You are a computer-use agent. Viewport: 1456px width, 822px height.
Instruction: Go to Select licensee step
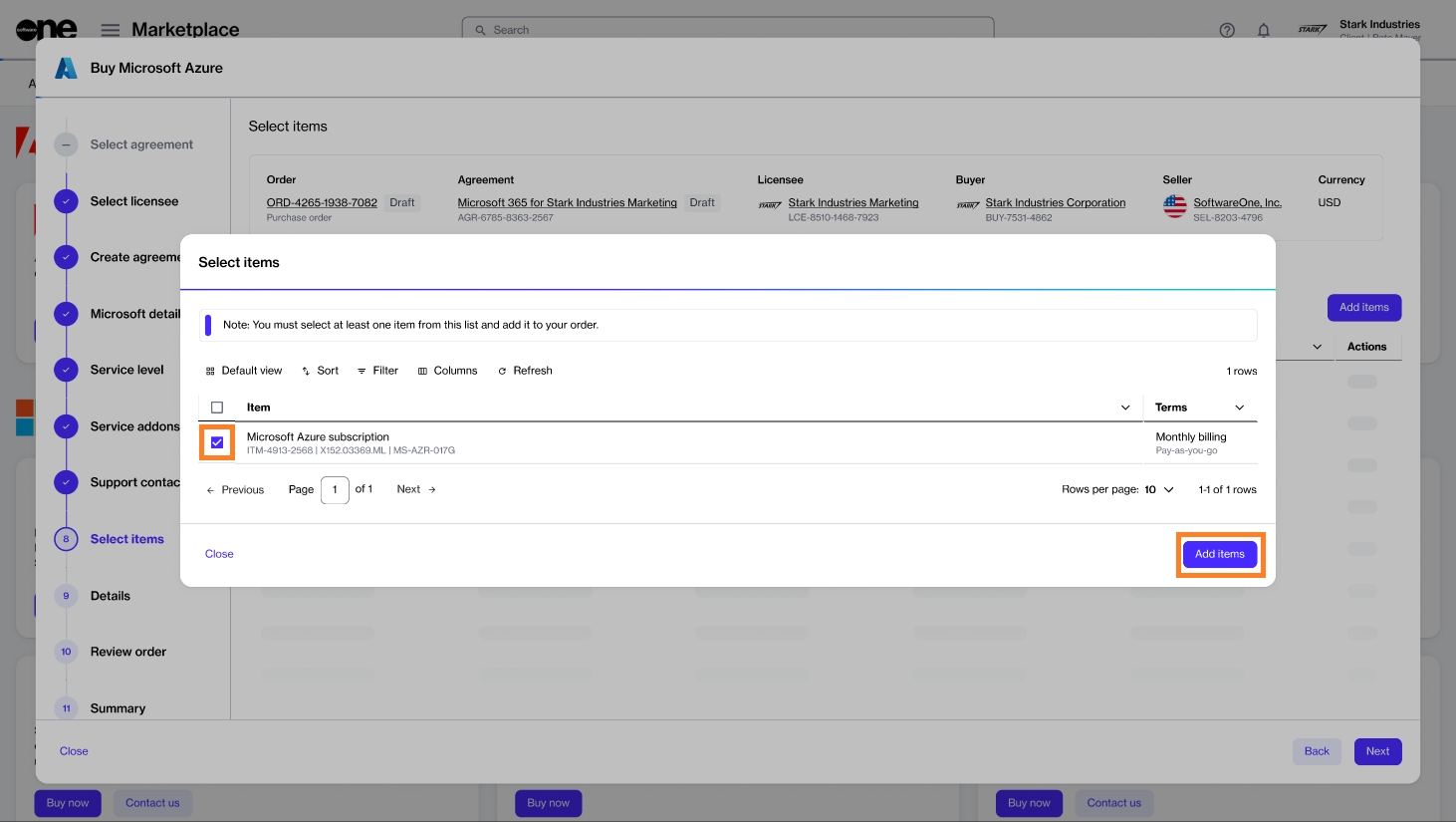133,201
